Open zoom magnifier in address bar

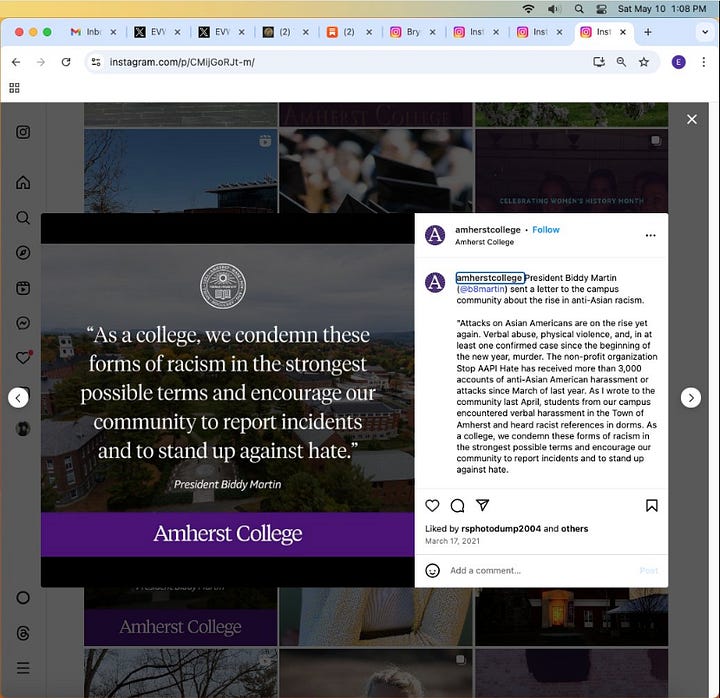pyautogui.click(x=621, y=62)
